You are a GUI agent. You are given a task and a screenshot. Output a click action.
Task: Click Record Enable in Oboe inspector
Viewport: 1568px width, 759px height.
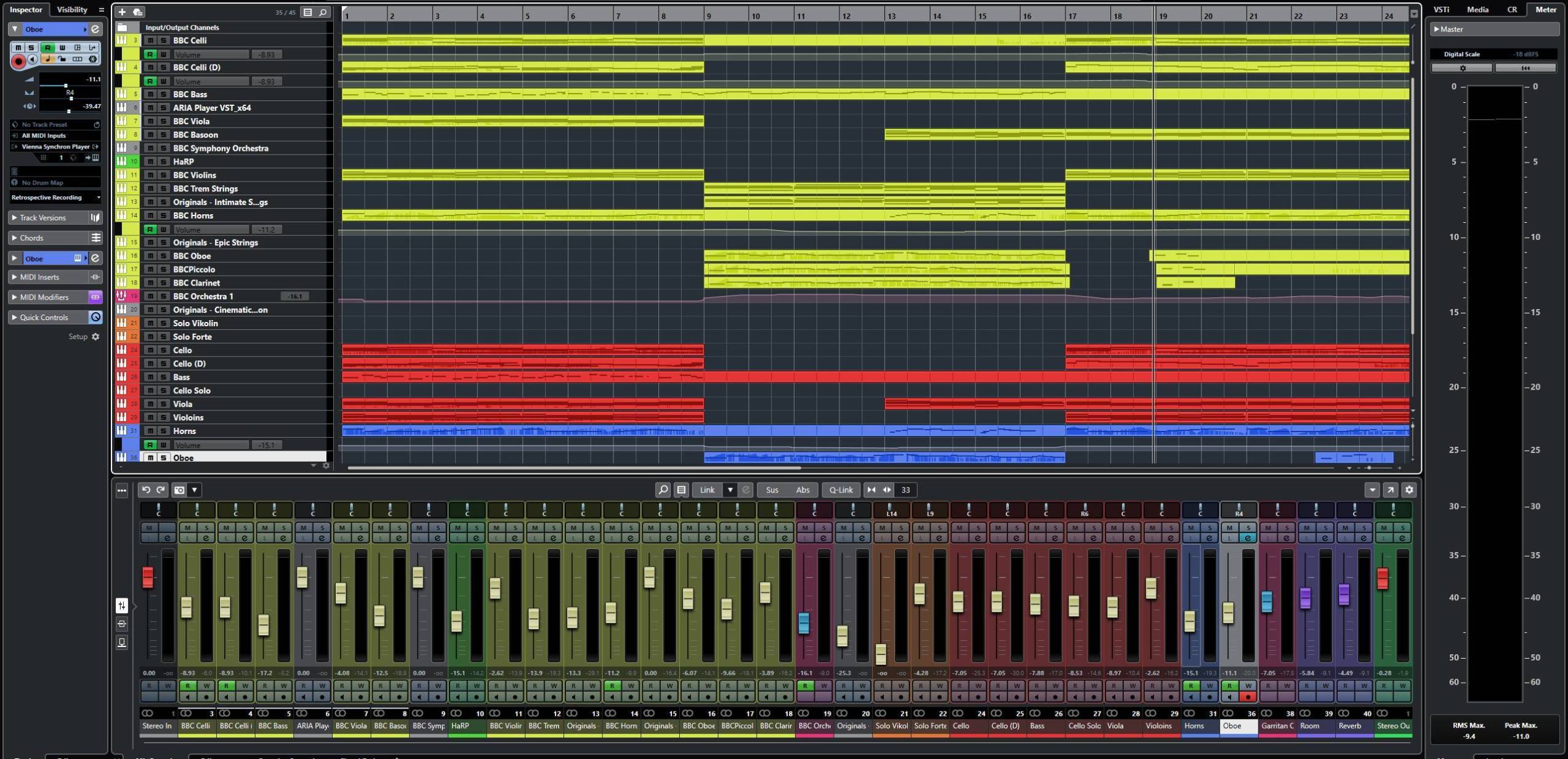[x=18, y=60]
